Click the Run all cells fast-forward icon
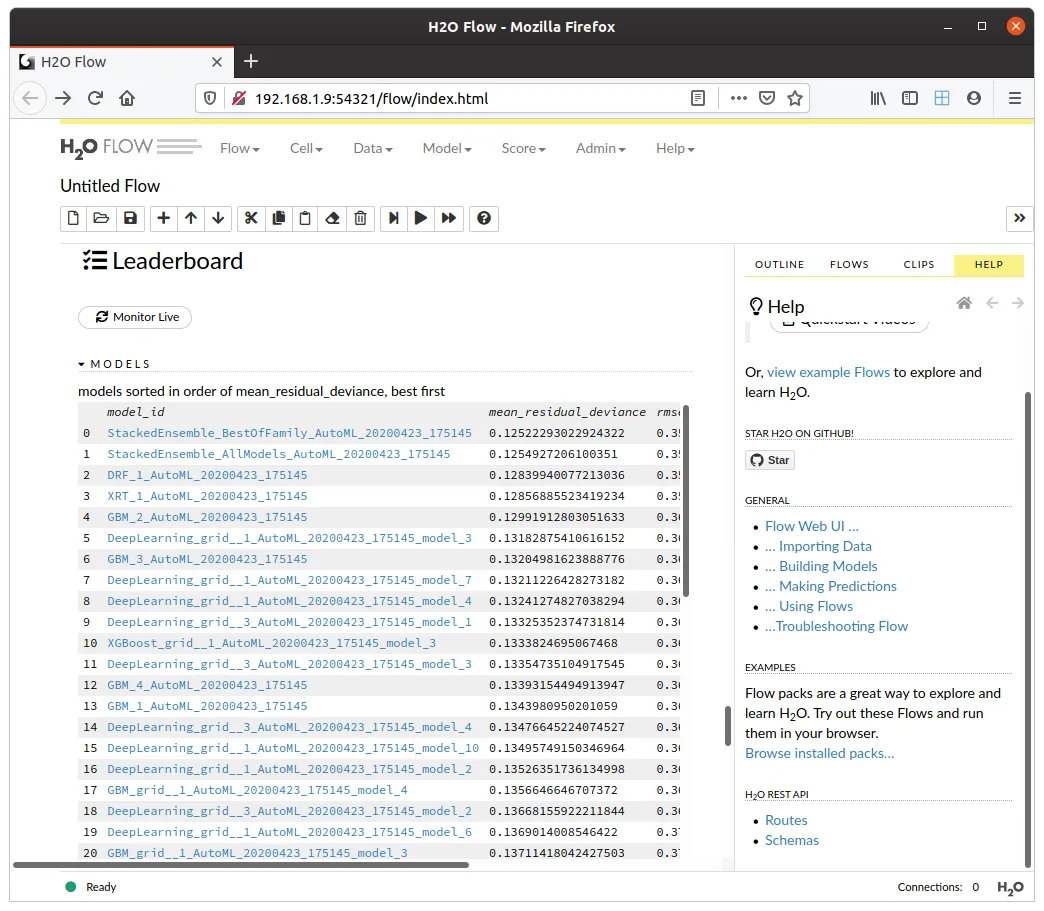 [449, 218]
